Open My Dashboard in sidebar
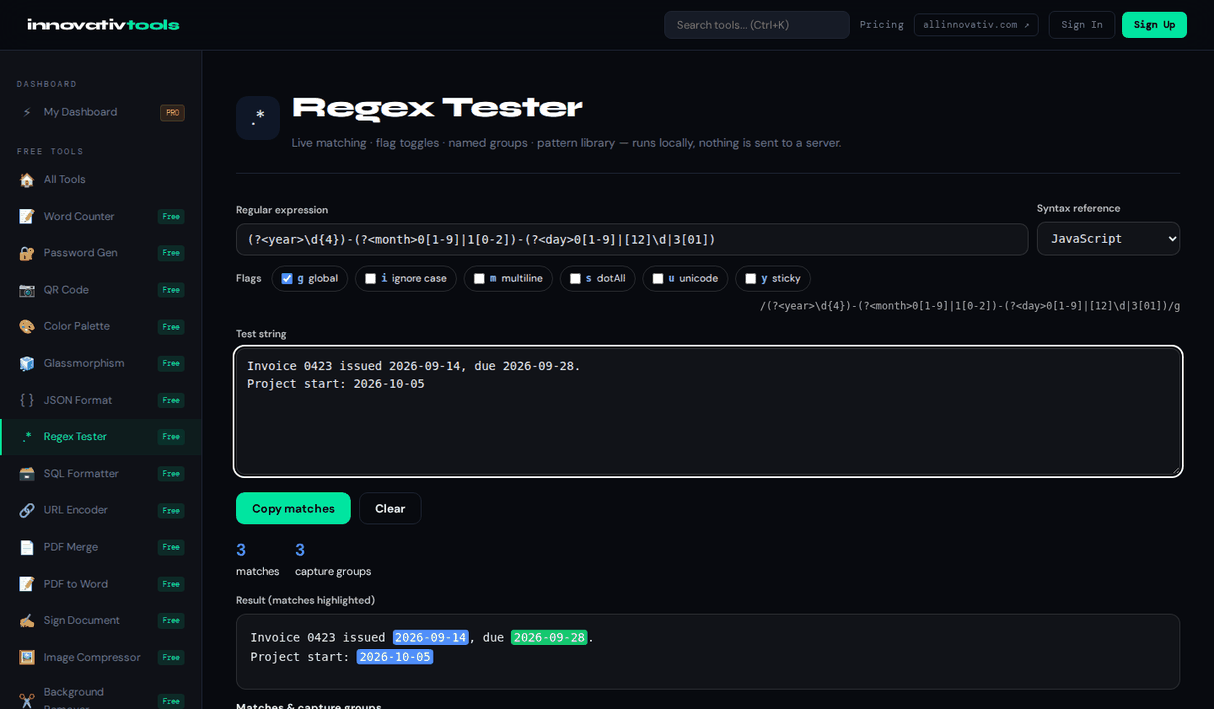This screenshot has height=709, width=1214. [x=100, y=112]
